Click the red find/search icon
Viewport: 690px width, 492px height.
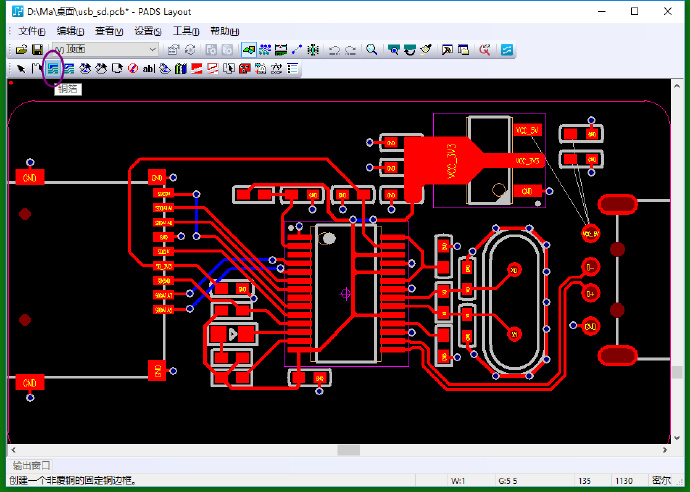point(484,50)
